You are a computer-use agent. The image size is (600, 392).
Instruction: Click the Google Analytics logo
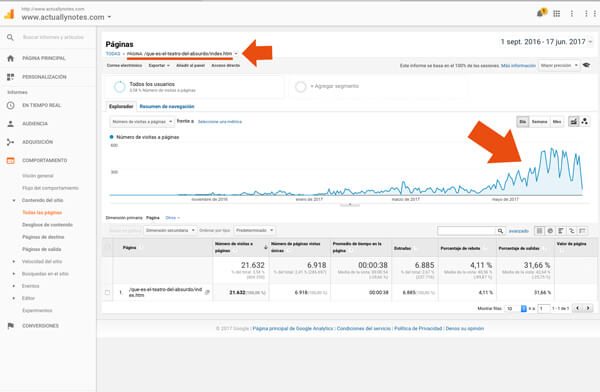pos(9,14)
